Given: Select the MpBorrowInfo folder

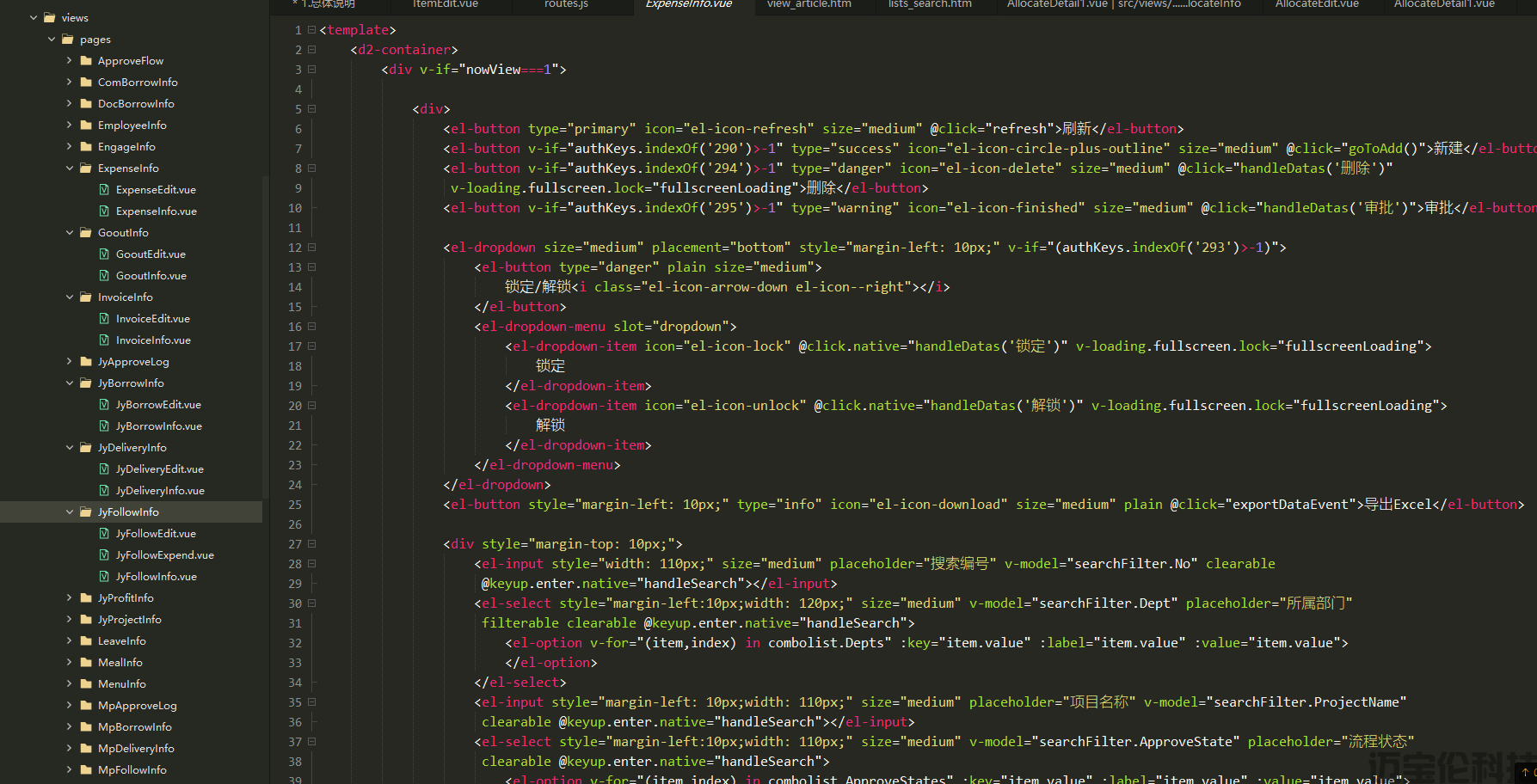Looking at the screenshot, I should (134, 727).
